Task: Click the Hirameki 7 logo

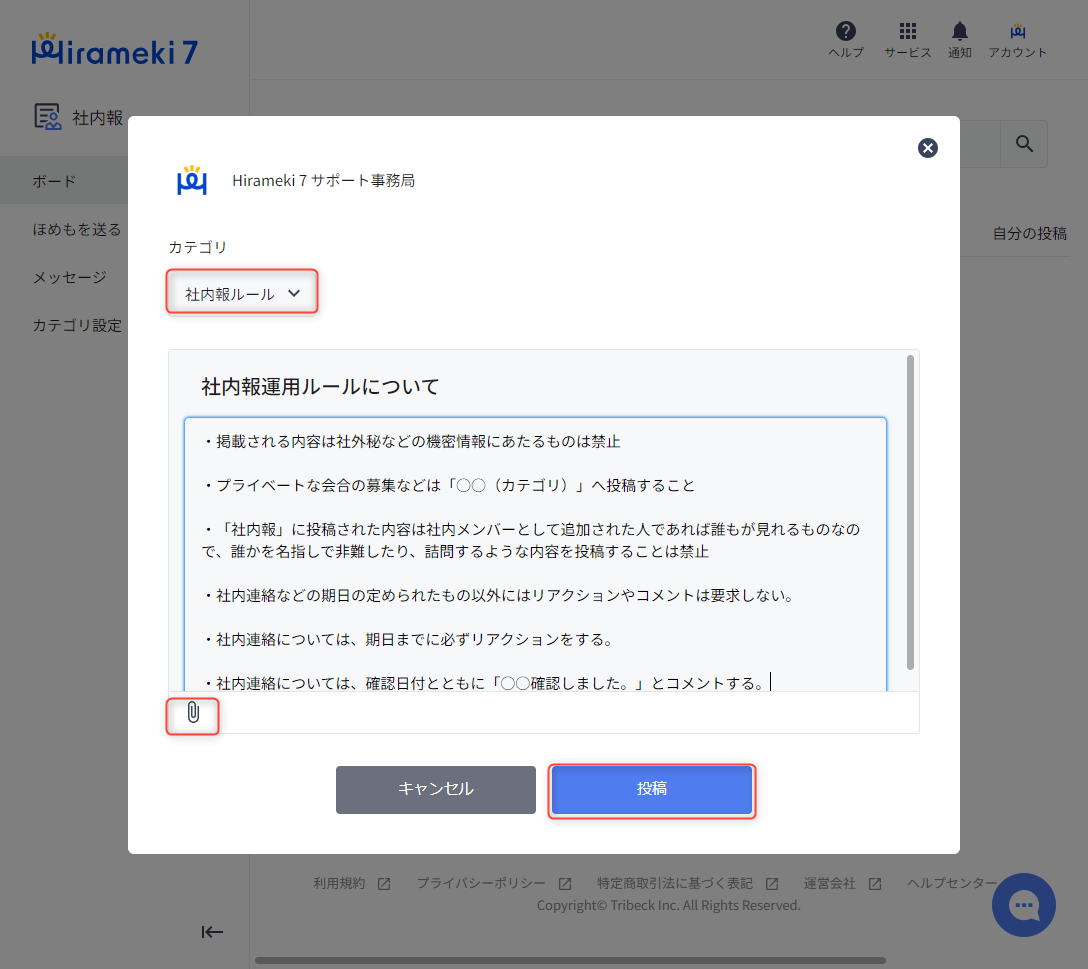Action: coord(114,50)
